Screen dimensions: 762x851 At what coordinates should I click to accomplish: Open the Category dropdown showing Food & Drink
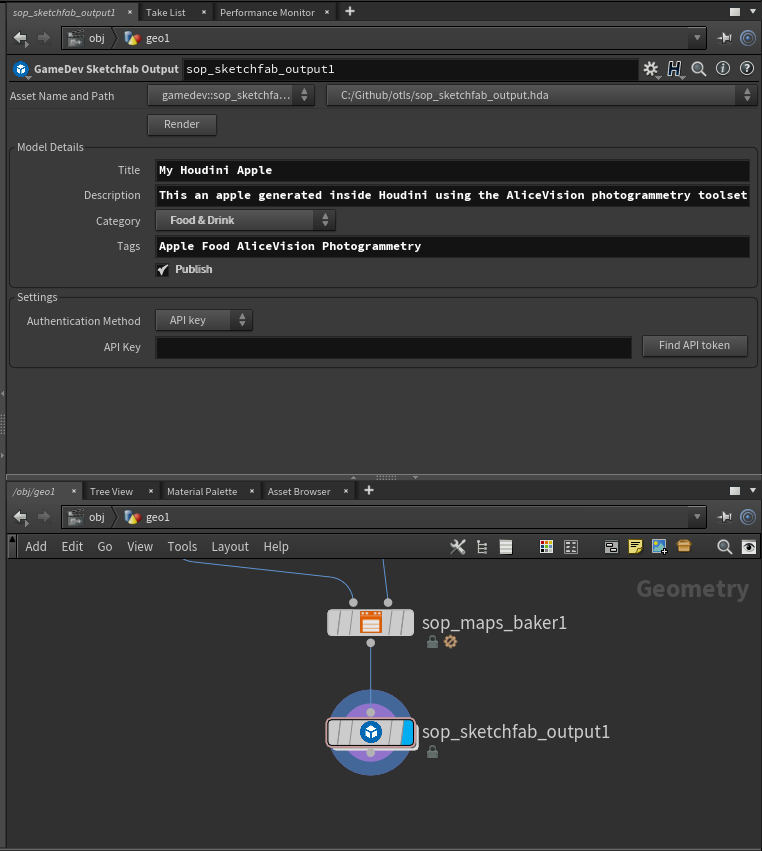245,220
